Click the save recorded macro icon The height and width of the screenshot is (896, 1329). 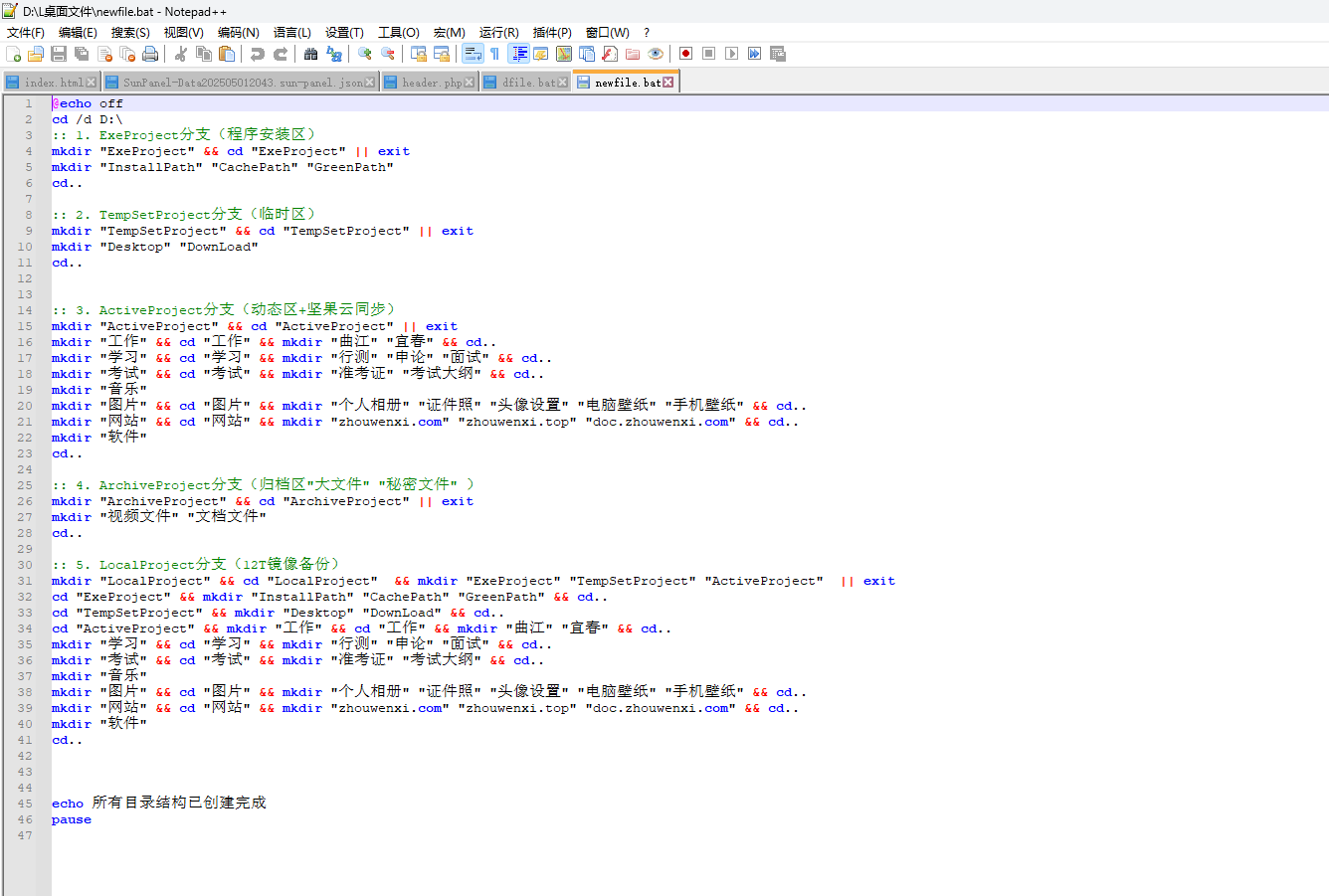778,54
